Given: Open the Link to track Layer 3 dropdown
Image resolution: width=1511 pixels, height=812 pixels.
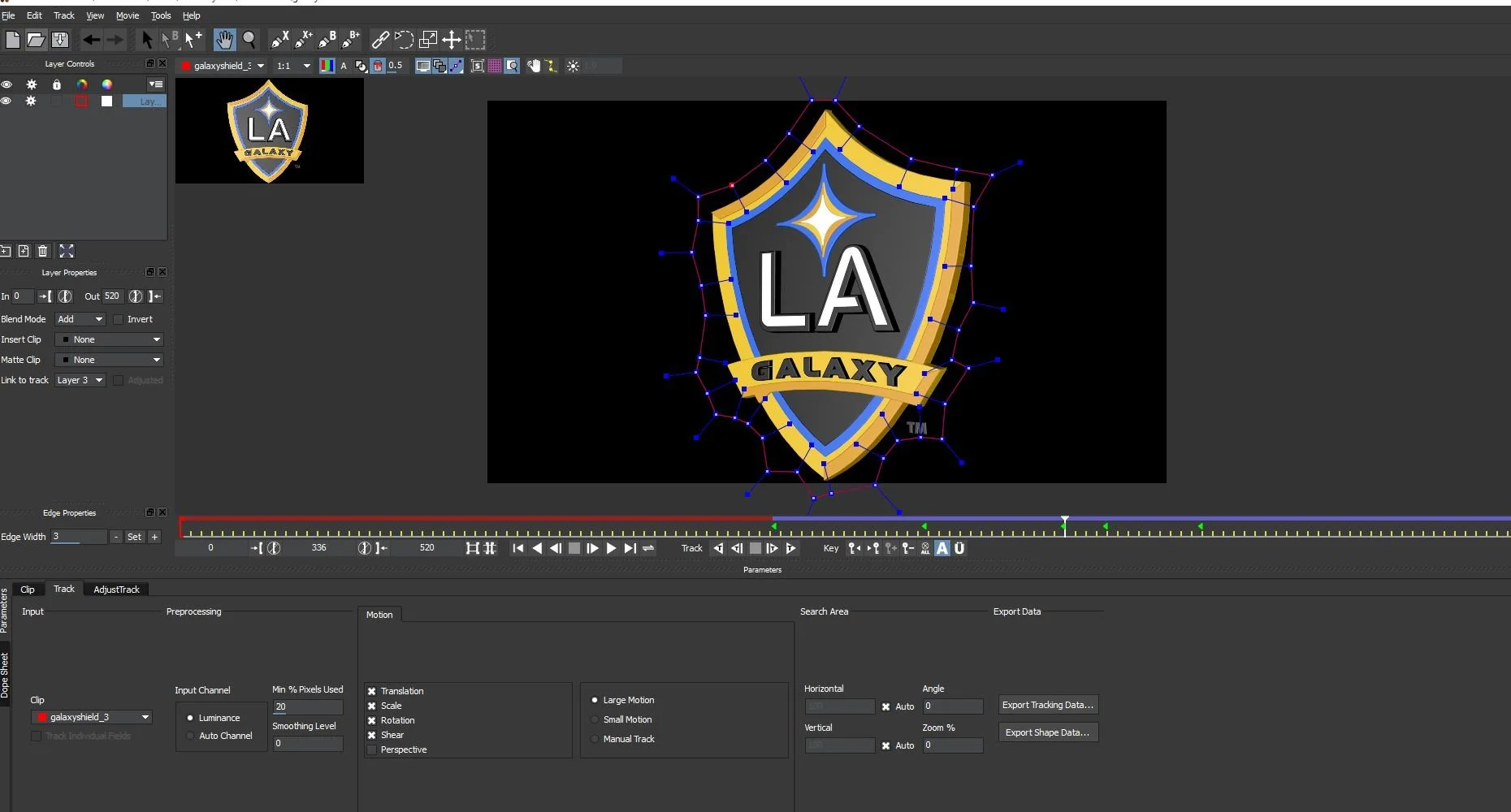Looking at the screenshot, I should 80,380.
